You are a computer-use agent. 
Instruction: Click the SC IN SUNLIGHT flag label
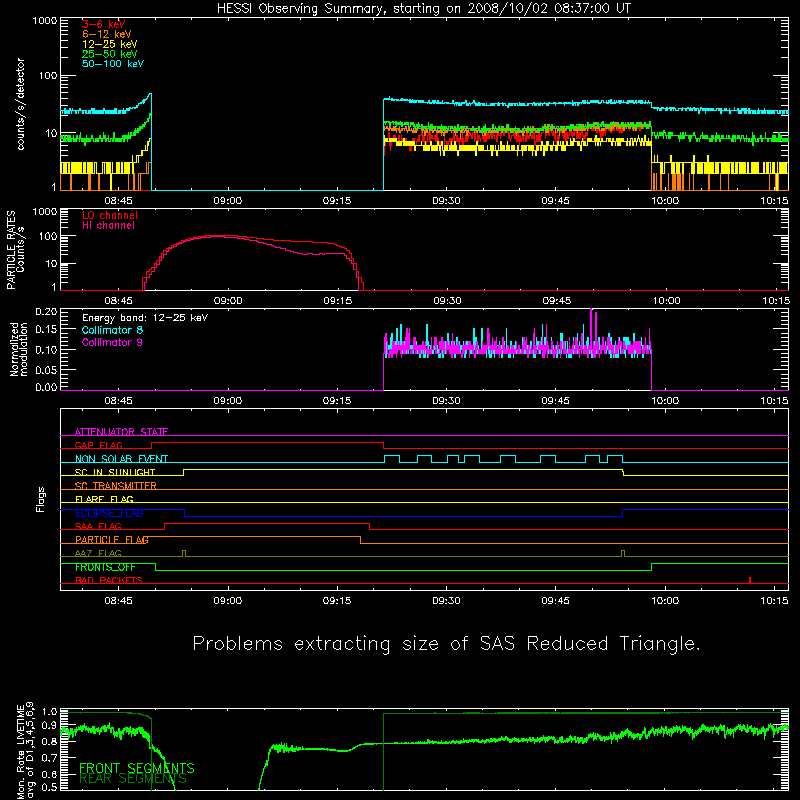[115, 472]
